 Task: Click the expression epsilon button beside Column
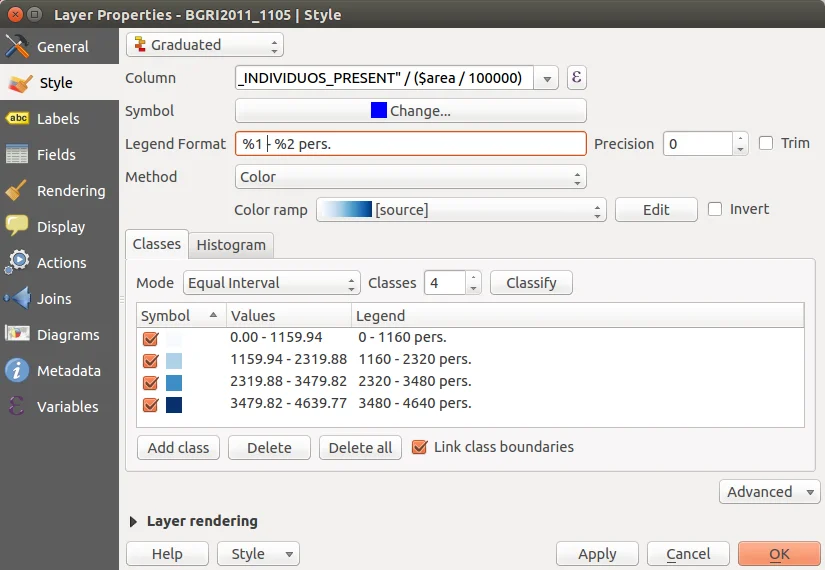pos(576,78)
